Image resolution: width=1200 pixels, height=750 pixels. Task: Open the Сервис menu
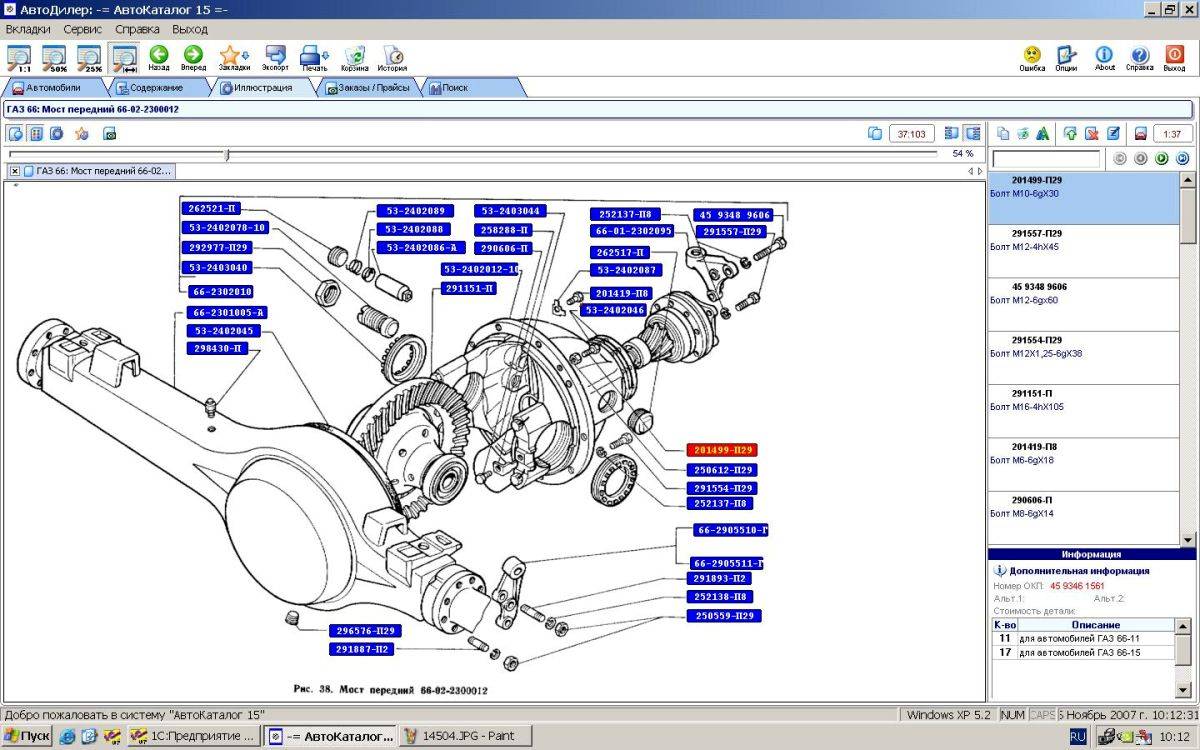[x=83, y=29]
